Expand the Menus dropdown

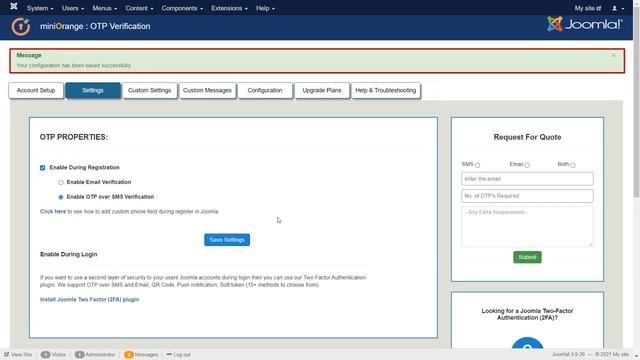104,8
